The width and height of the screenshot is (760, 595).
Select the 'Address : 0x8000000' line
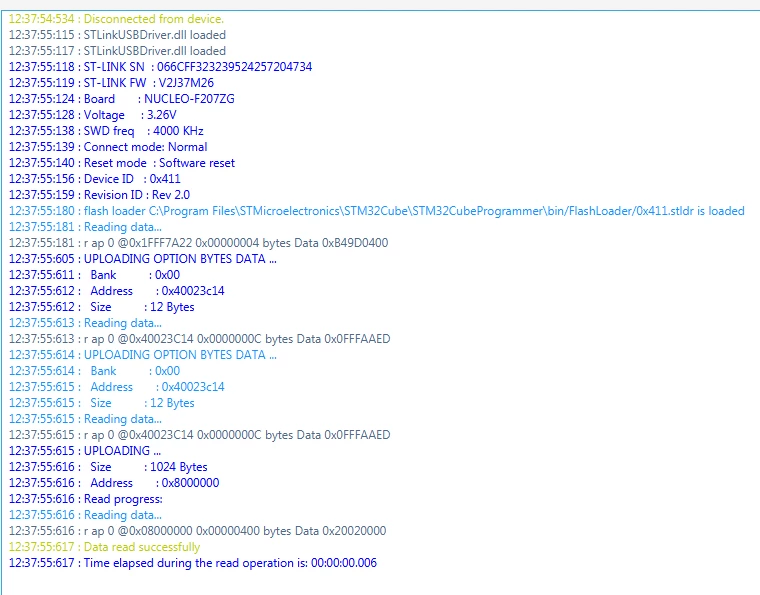coord(114,483)
